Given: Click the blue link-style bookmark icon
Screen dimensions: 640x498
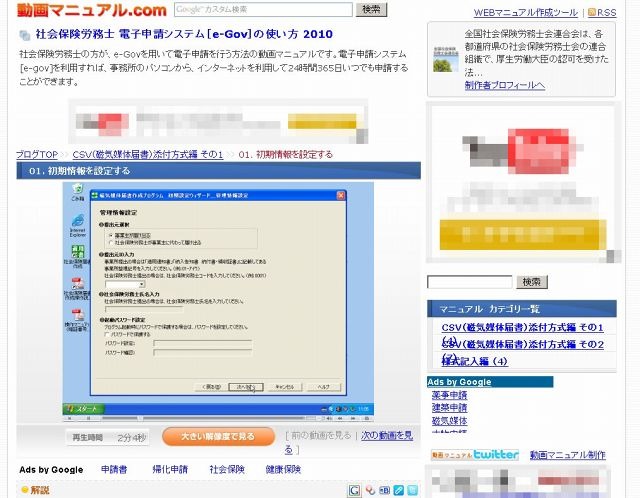Looking at the screenshot, I should (398, 490).
